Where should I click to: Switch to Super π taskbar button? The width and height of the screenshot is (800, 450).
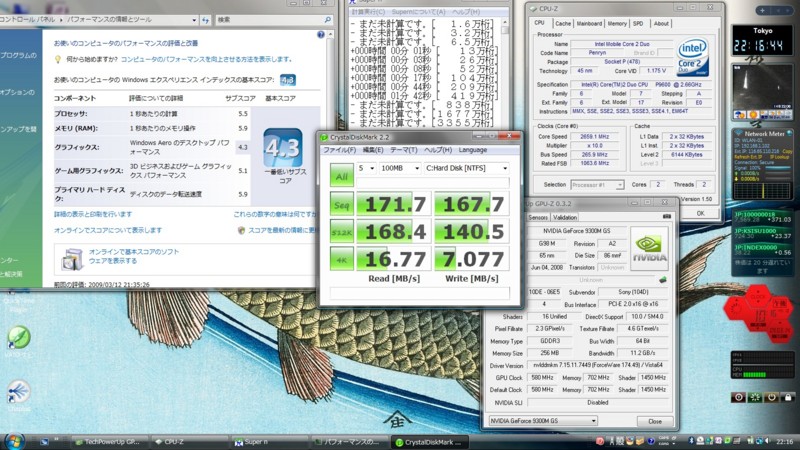click(269, 442)
